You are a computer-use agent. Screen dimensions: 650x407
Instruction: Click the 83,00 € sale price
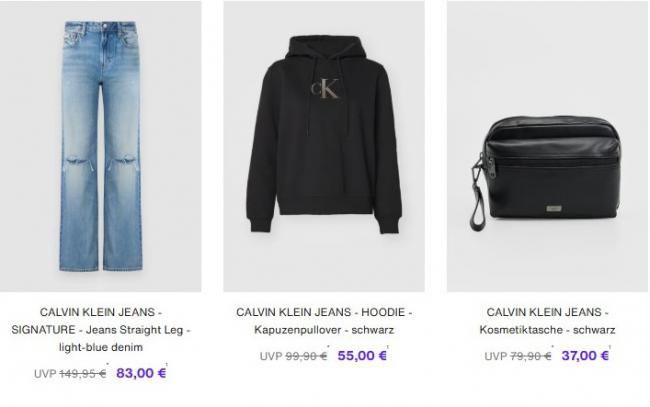point(141,373)
